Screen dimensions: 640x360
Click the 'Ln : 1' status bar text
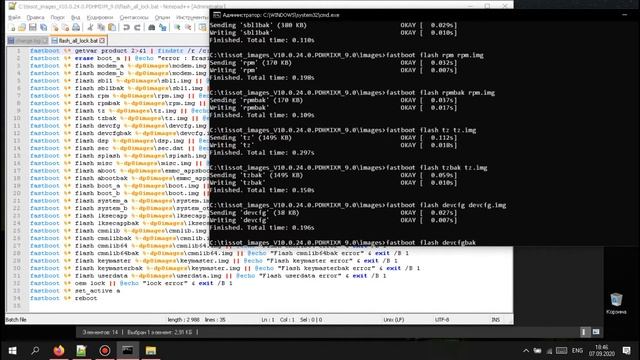[x=268, y=320]
